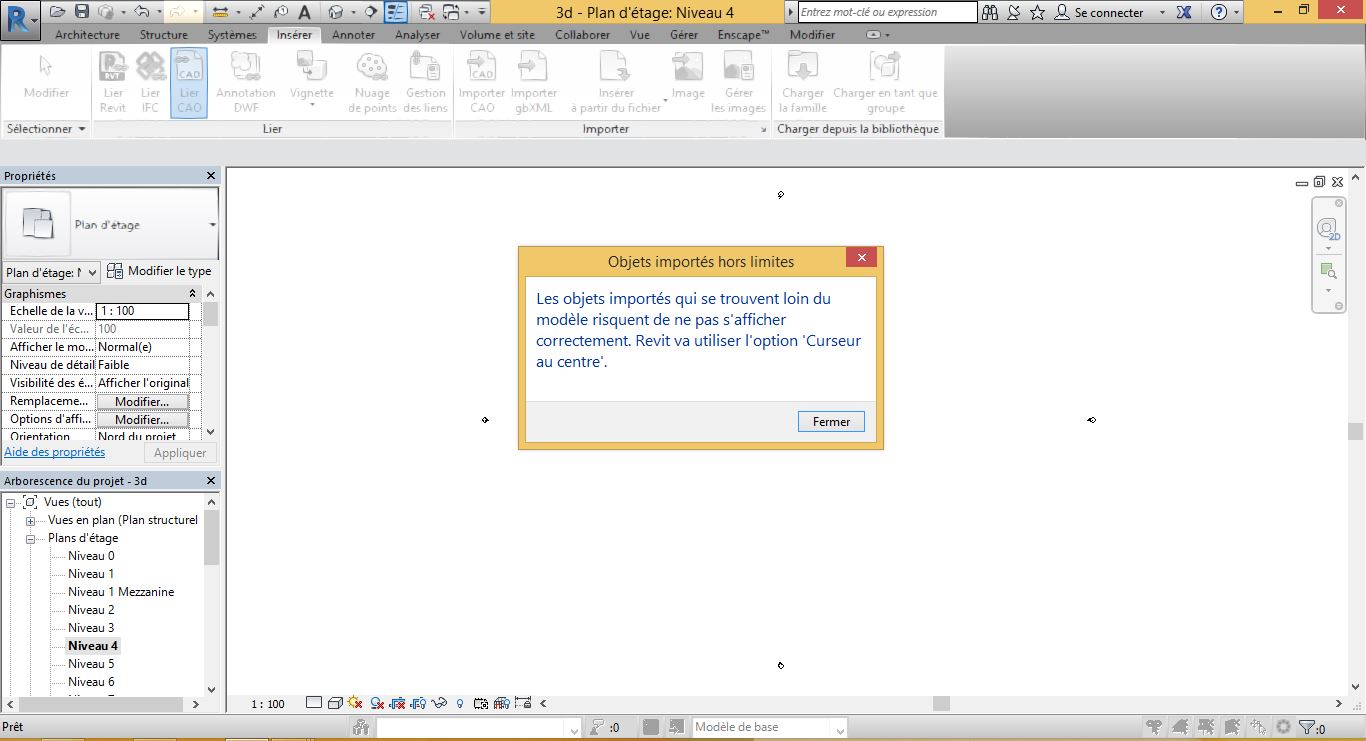Switch to the Annoter ribbon tab

353,35
